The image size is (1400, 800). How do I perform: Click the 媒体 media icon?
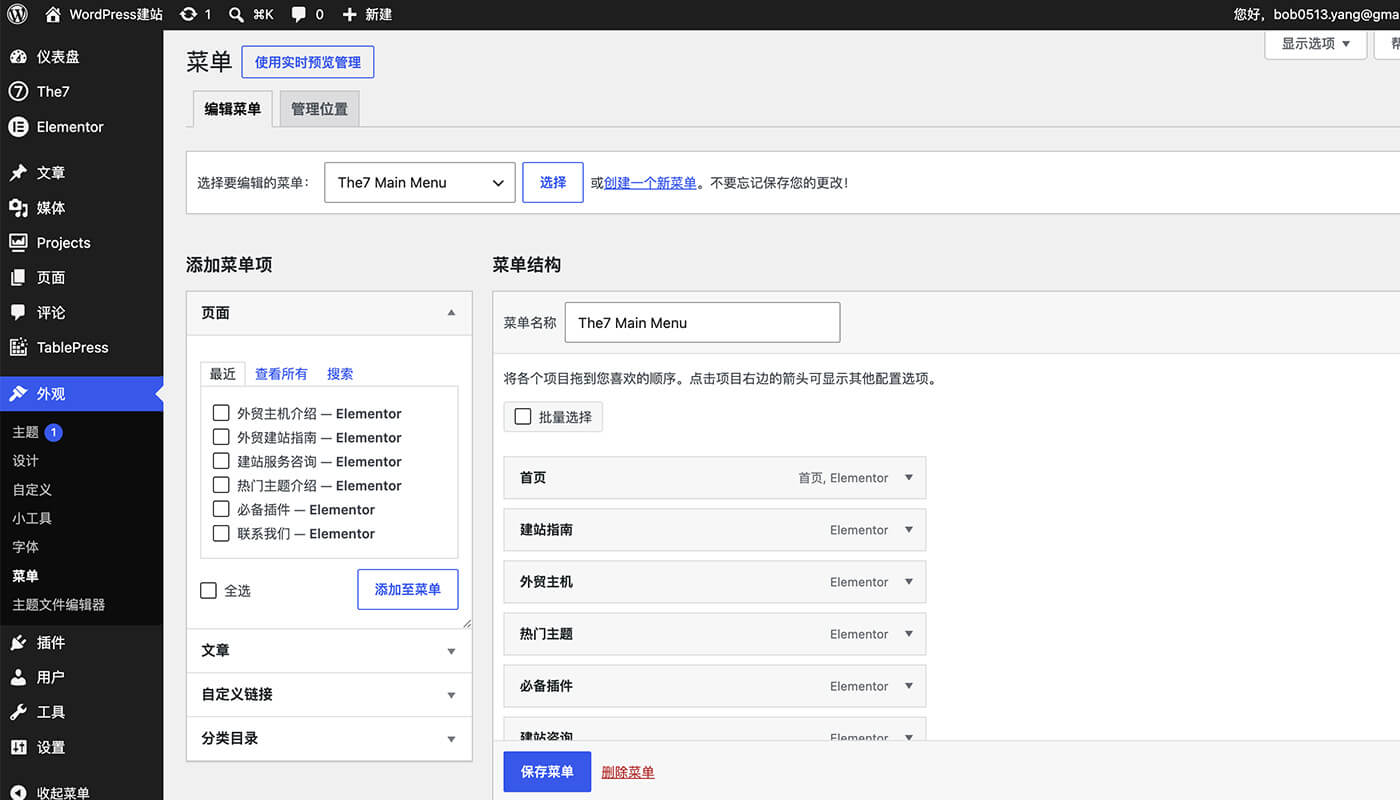(x=18, y=208)
